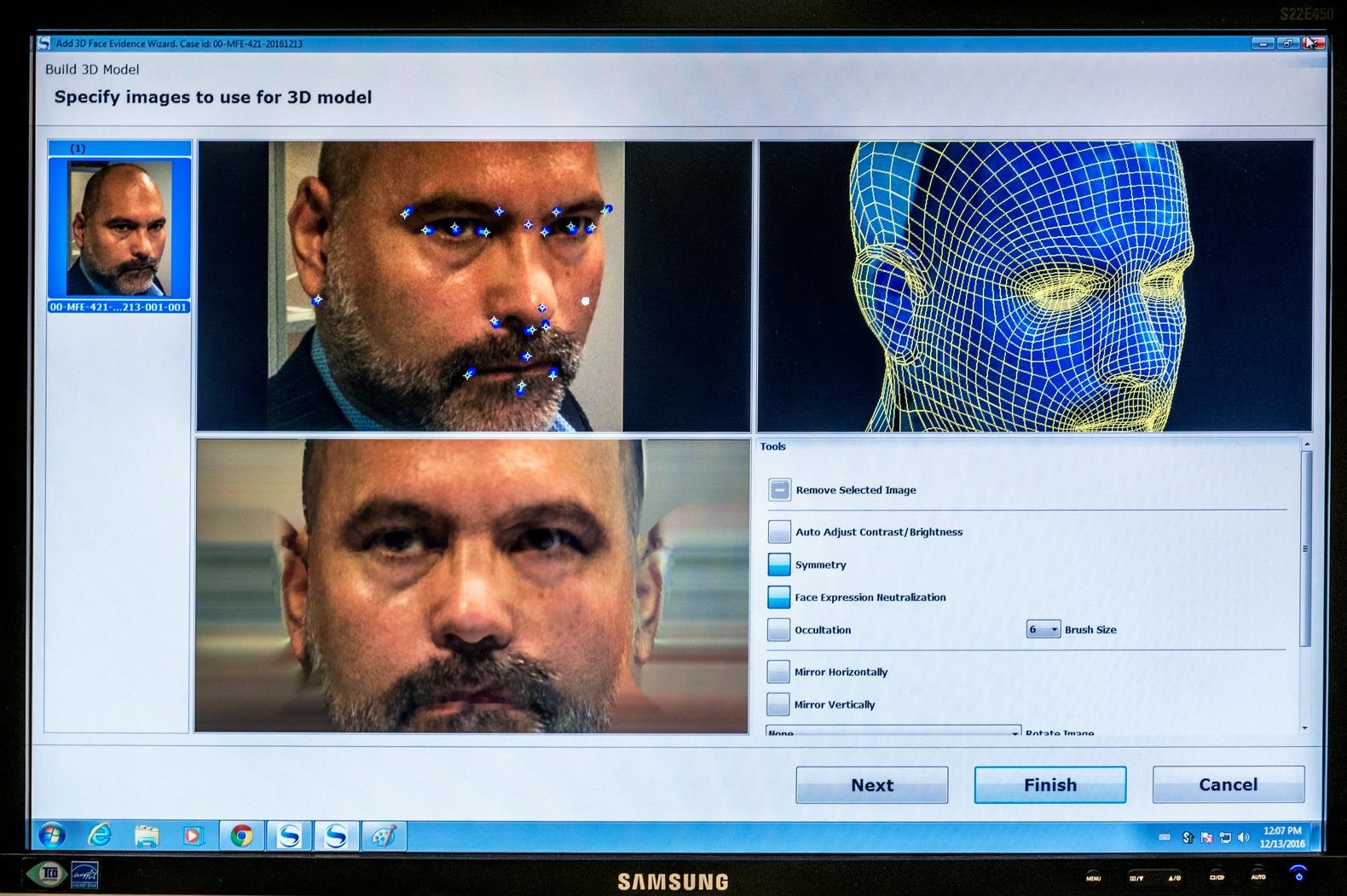Click the Remove Selected Image minus icon
The image size is (1347, 896).
[779, 489]
